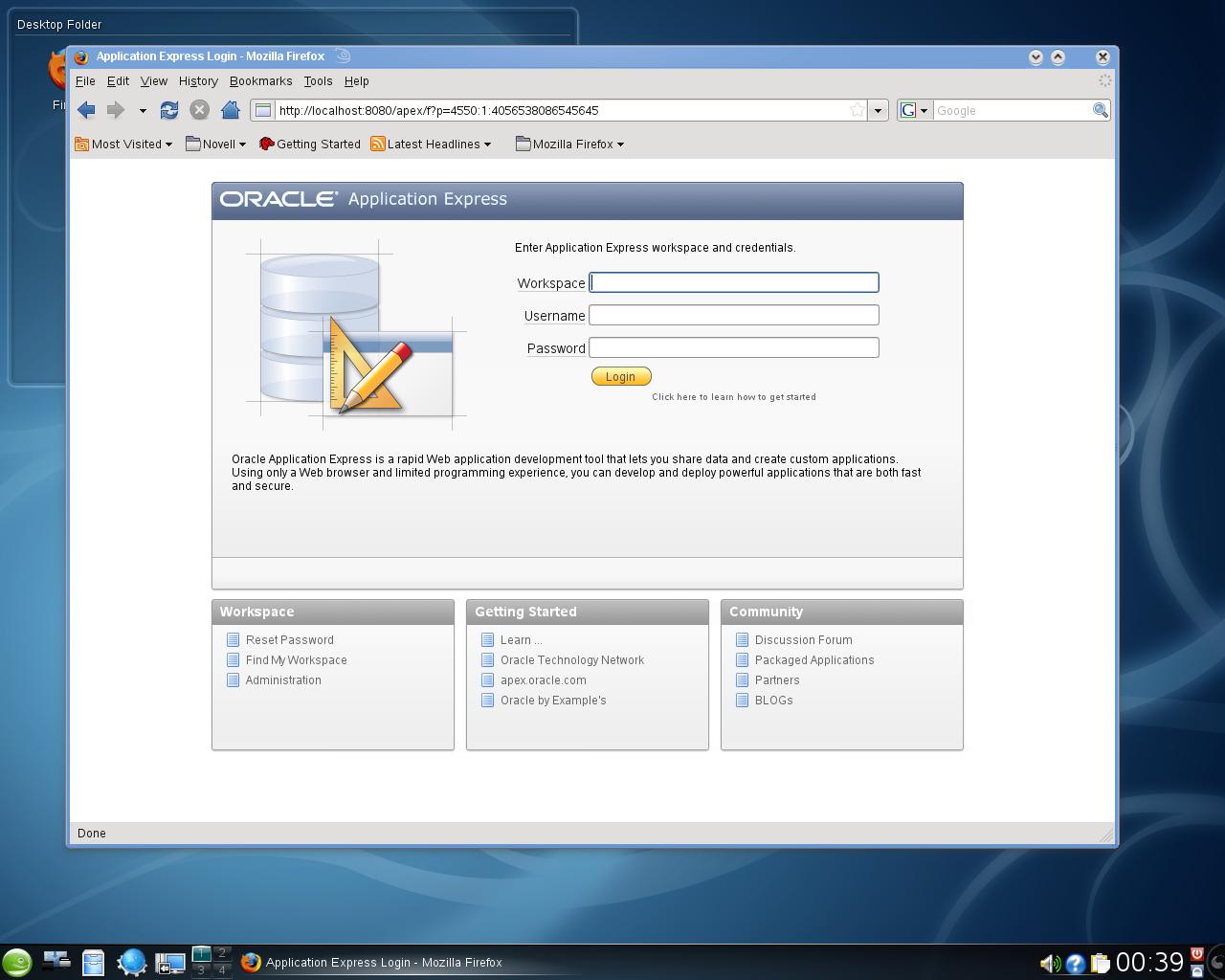Open the Help menu
This screenshot has height=980, width=1225.
(x=356, y=81)
